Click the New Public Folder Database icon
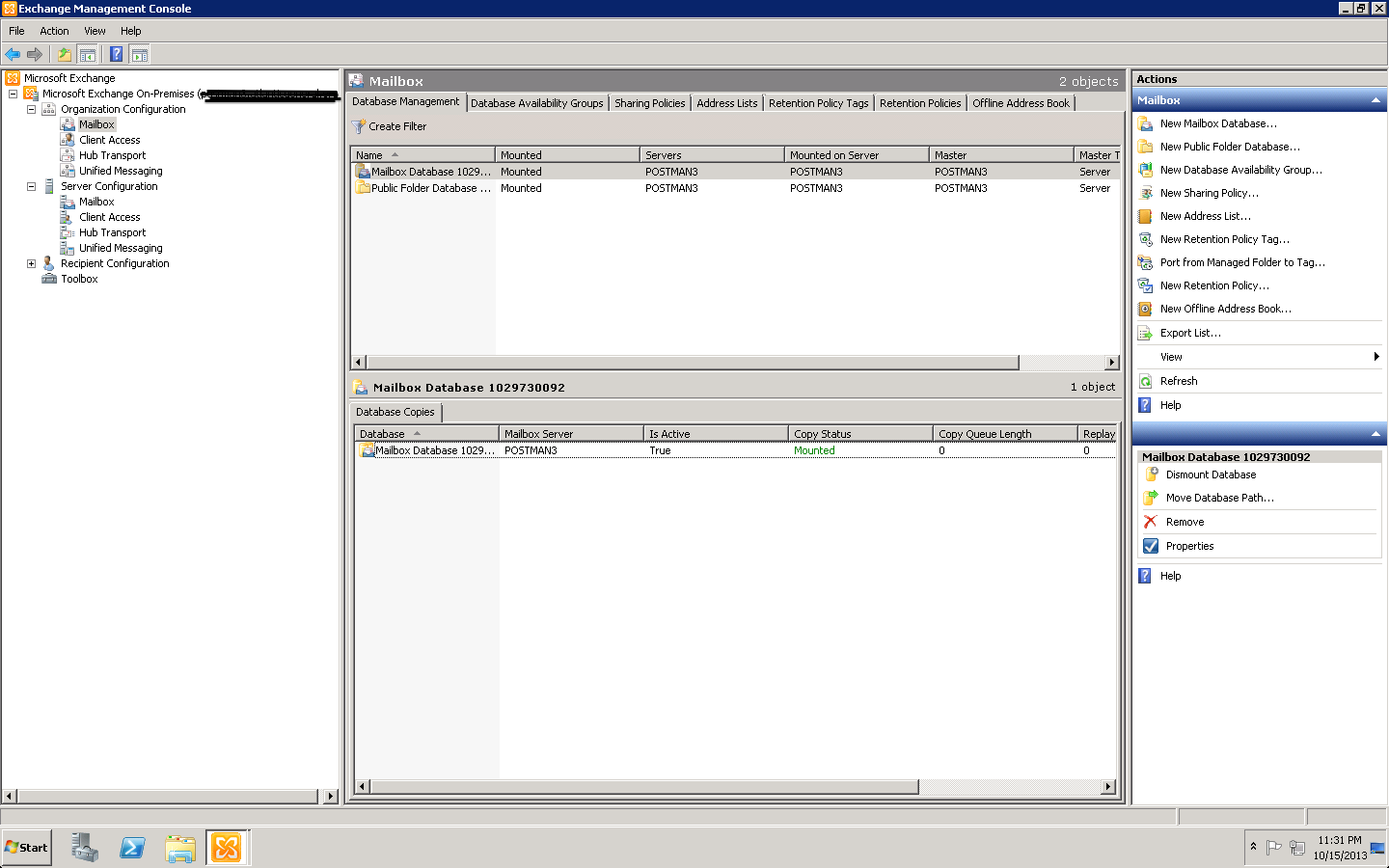This screenshot has height=868, width=1389. (1145, 147)
